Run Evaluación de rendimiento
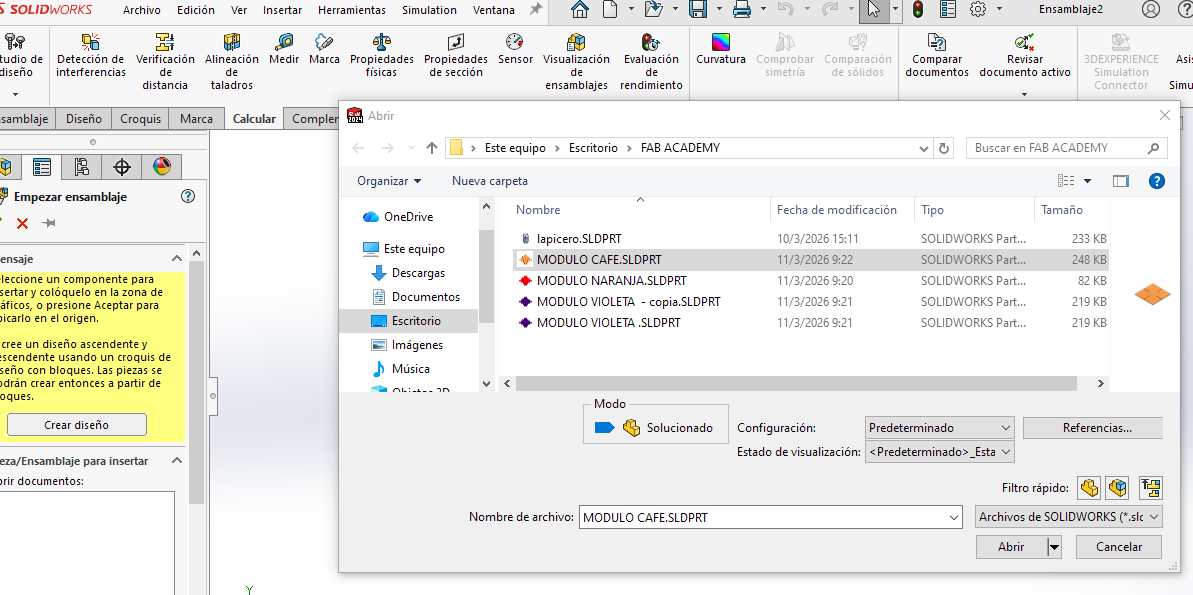Image resolution: width=1193 pixels, height=595 pixels. pos(651,62)
